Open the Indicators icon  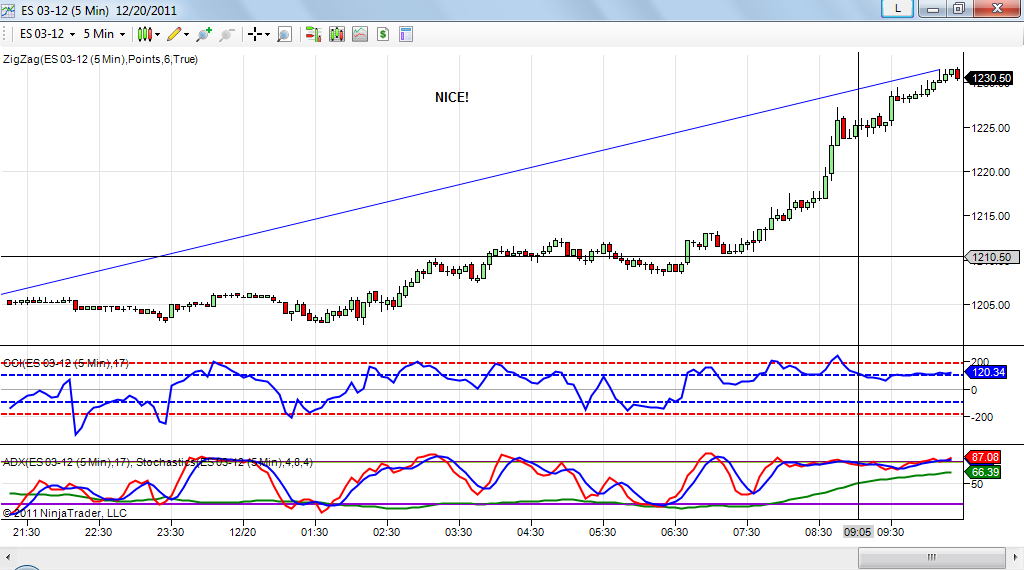pyautogui.click(x=360, y=34)
